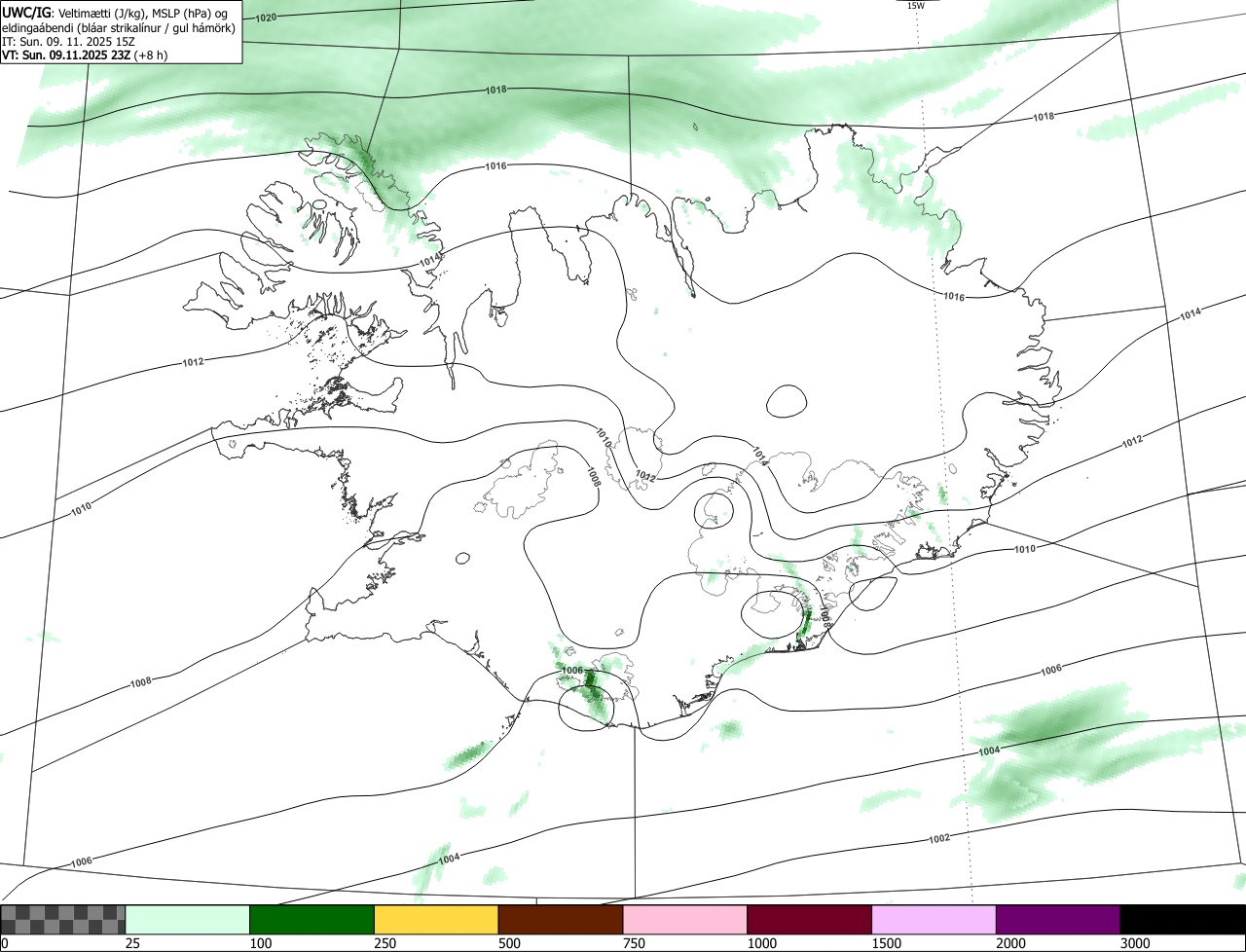1246x952 pixels.
Task: Click the legend value '100'
Action: [261, 943]
